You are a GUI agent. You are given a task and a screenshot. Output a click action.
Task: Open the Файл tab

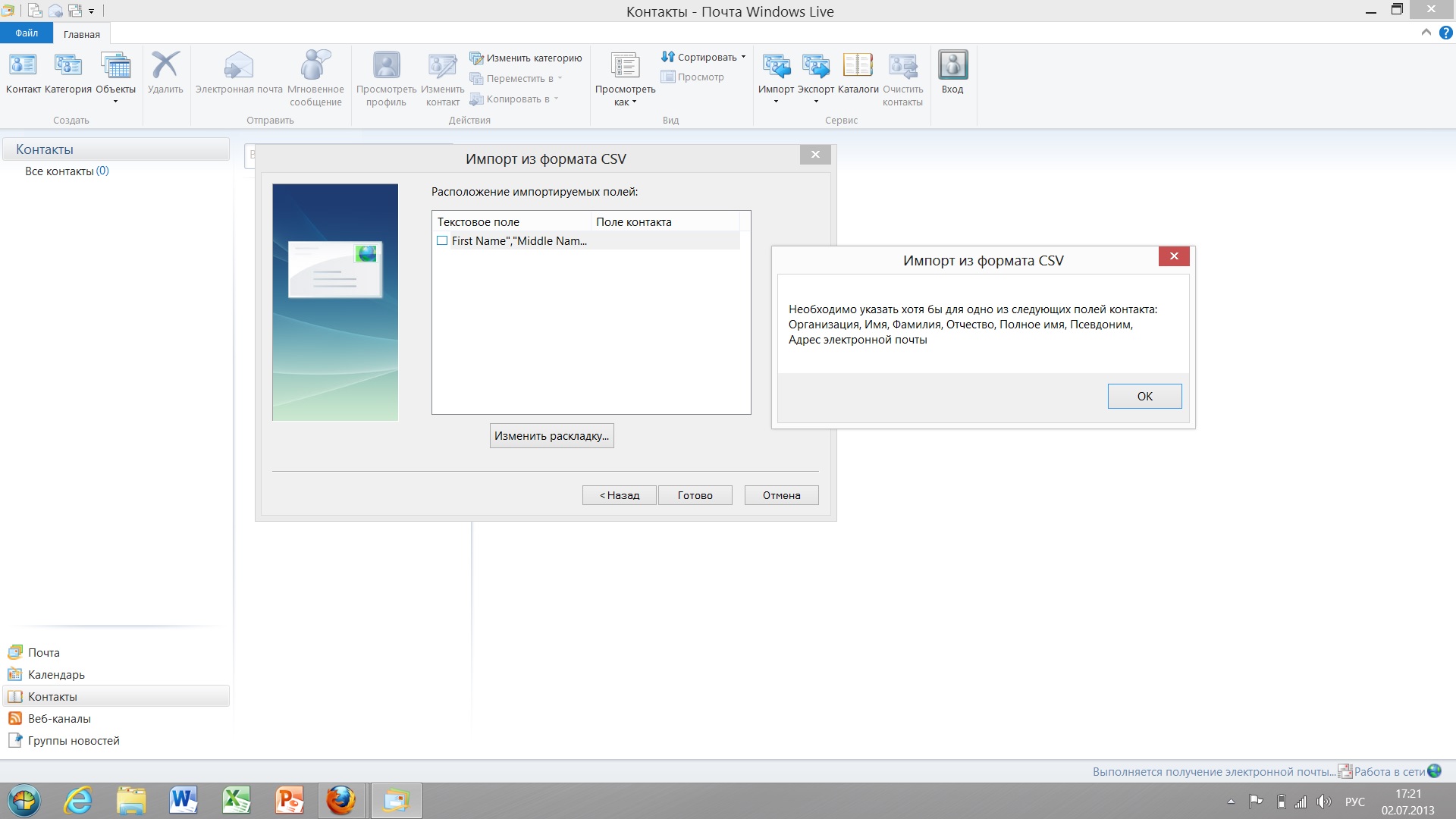[x=27, y=33]
